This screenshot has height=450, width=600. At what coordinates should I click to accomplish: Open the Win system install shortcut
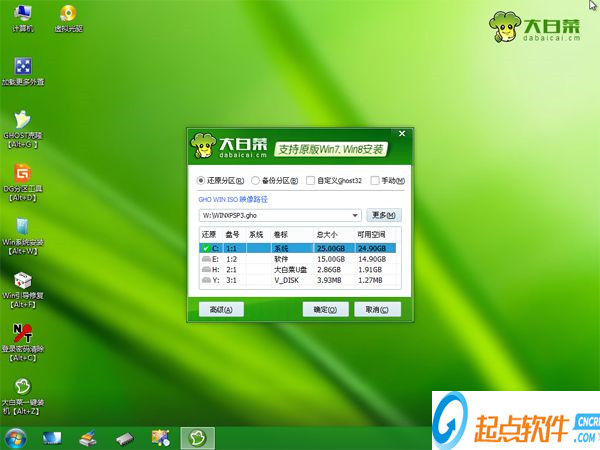(23, 236)
